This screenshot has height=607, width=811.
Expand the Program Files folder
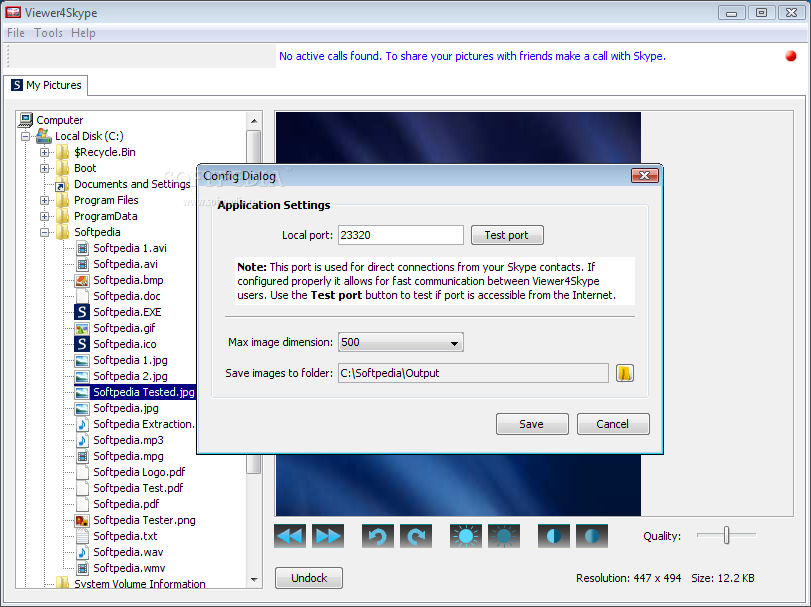click(44, 201)
